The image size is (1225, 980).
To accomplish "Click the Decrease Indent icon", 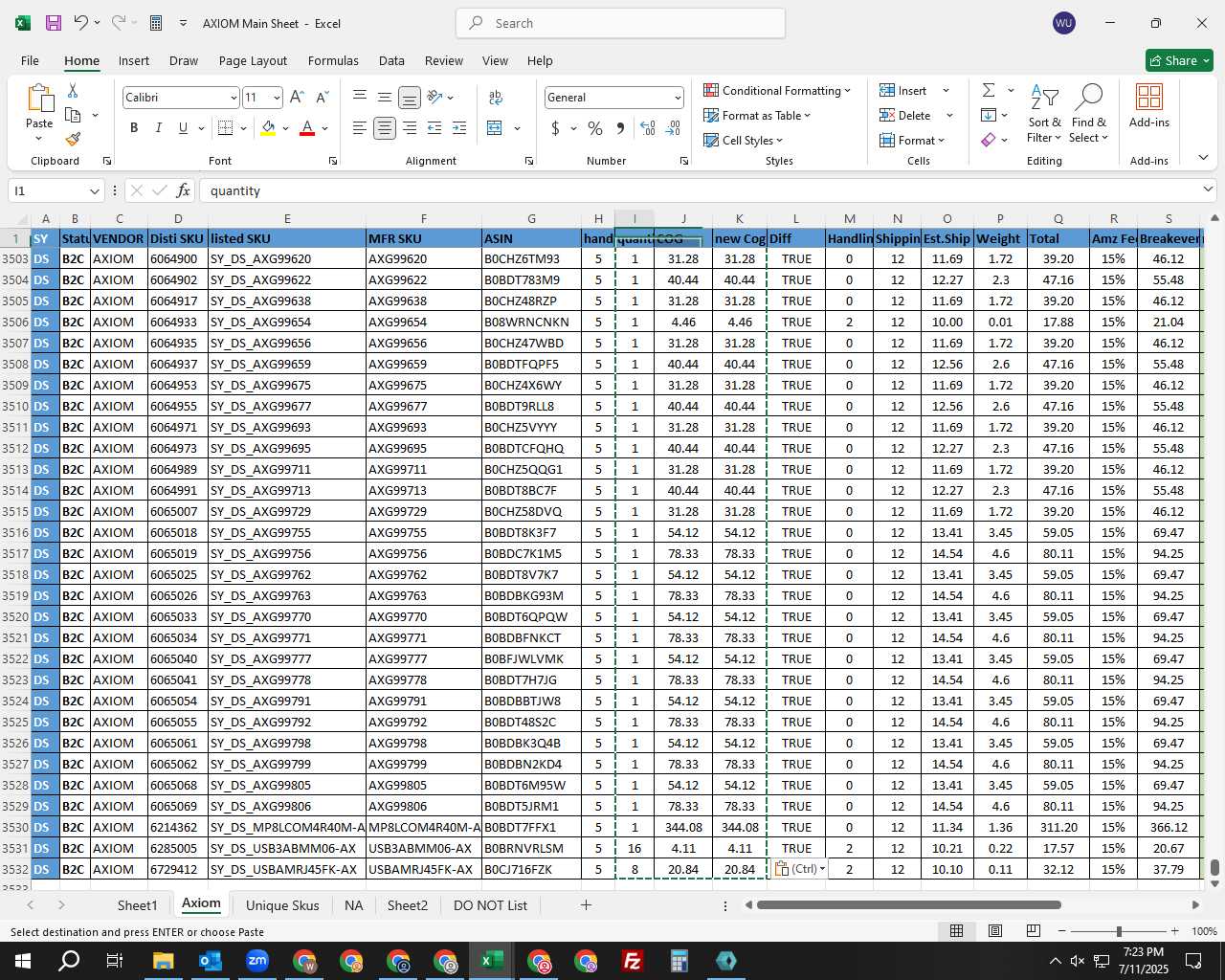I will [434, 128].
